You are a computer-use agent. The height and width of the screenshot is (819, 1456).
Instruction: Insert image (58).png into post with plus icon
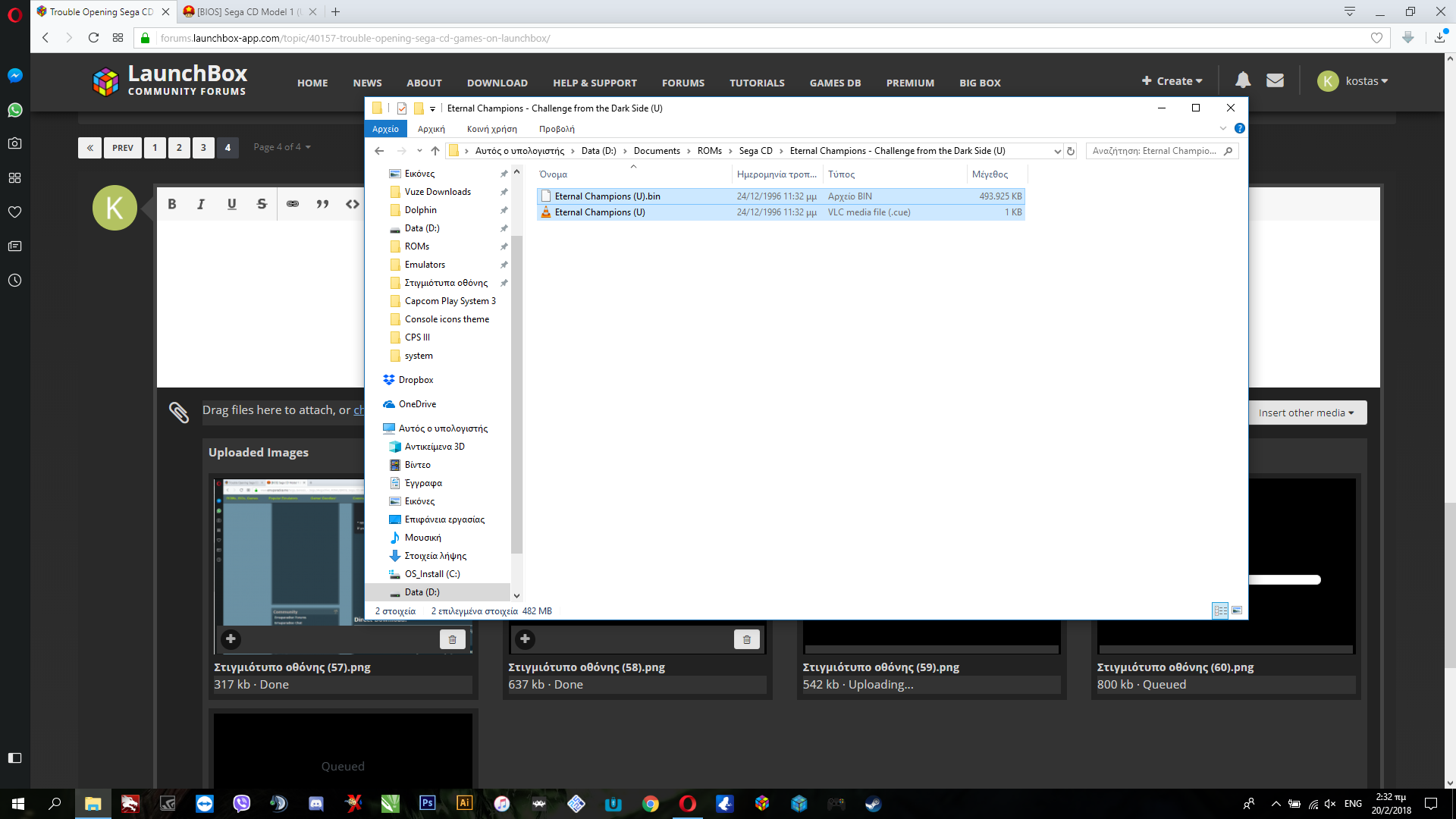[x=525, y=639]
